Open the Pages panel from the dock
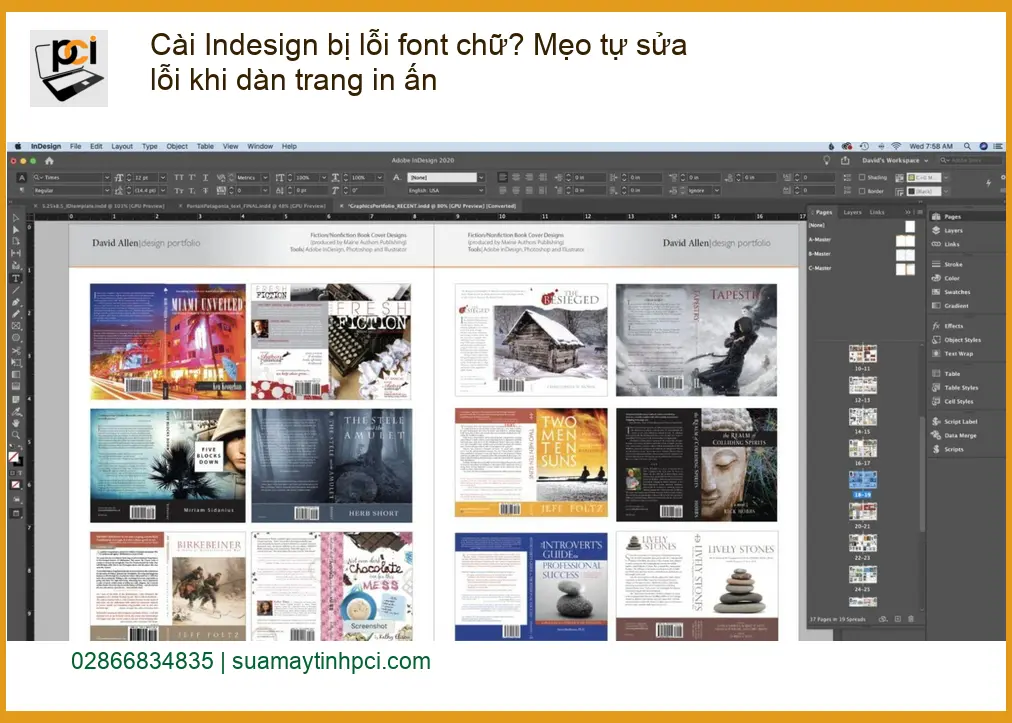Image resolution: width=1012 pixels, height=723 pixels. pyautogui.click(x=946, y=217)
